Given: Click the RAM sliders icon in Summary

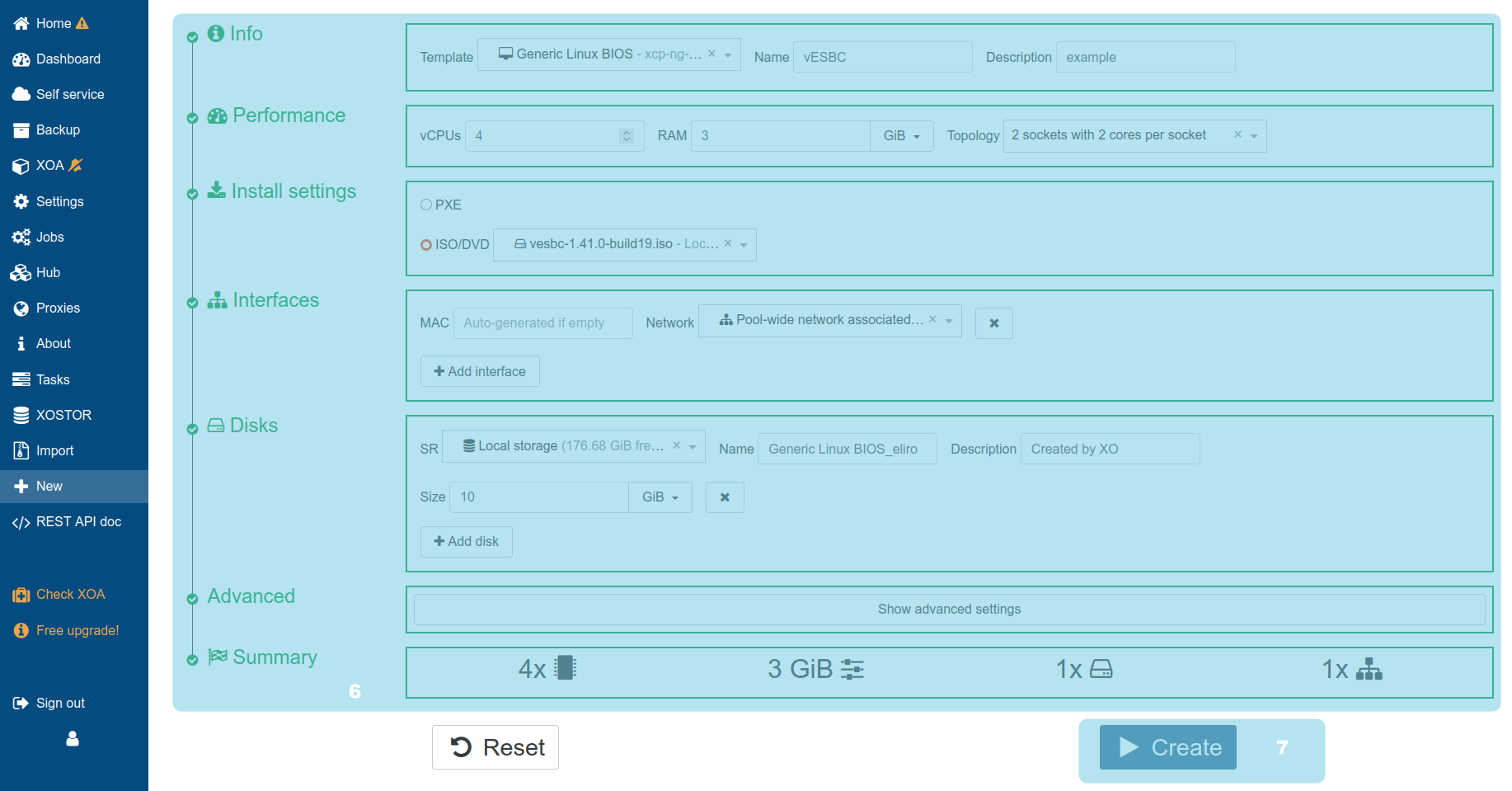Looking at the screenshot, I should point(852,669).
